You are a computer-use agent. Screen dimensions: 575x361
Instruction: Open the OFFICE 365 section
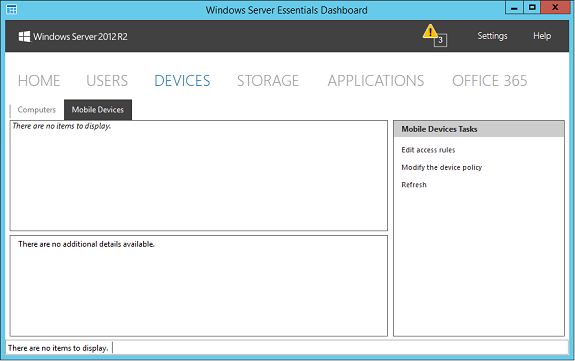click(x=490, y=81)
